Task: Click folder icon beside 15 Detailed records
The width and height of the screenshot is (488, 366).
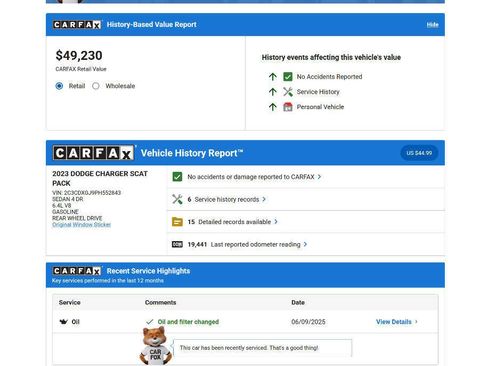Action: pos(177,222)
